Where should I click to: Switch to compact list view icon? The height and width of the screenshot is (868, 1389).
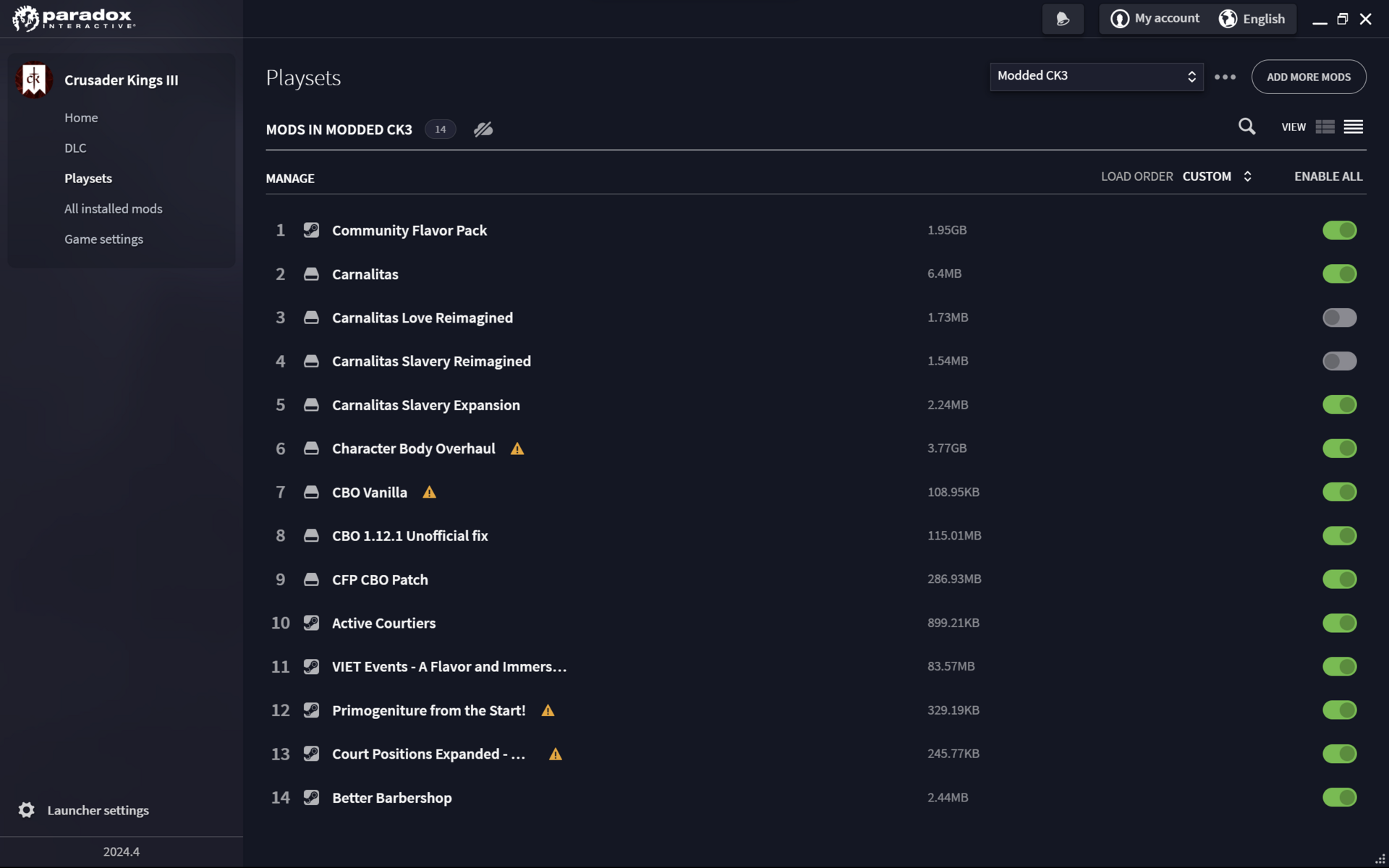tap(1354, 127)
